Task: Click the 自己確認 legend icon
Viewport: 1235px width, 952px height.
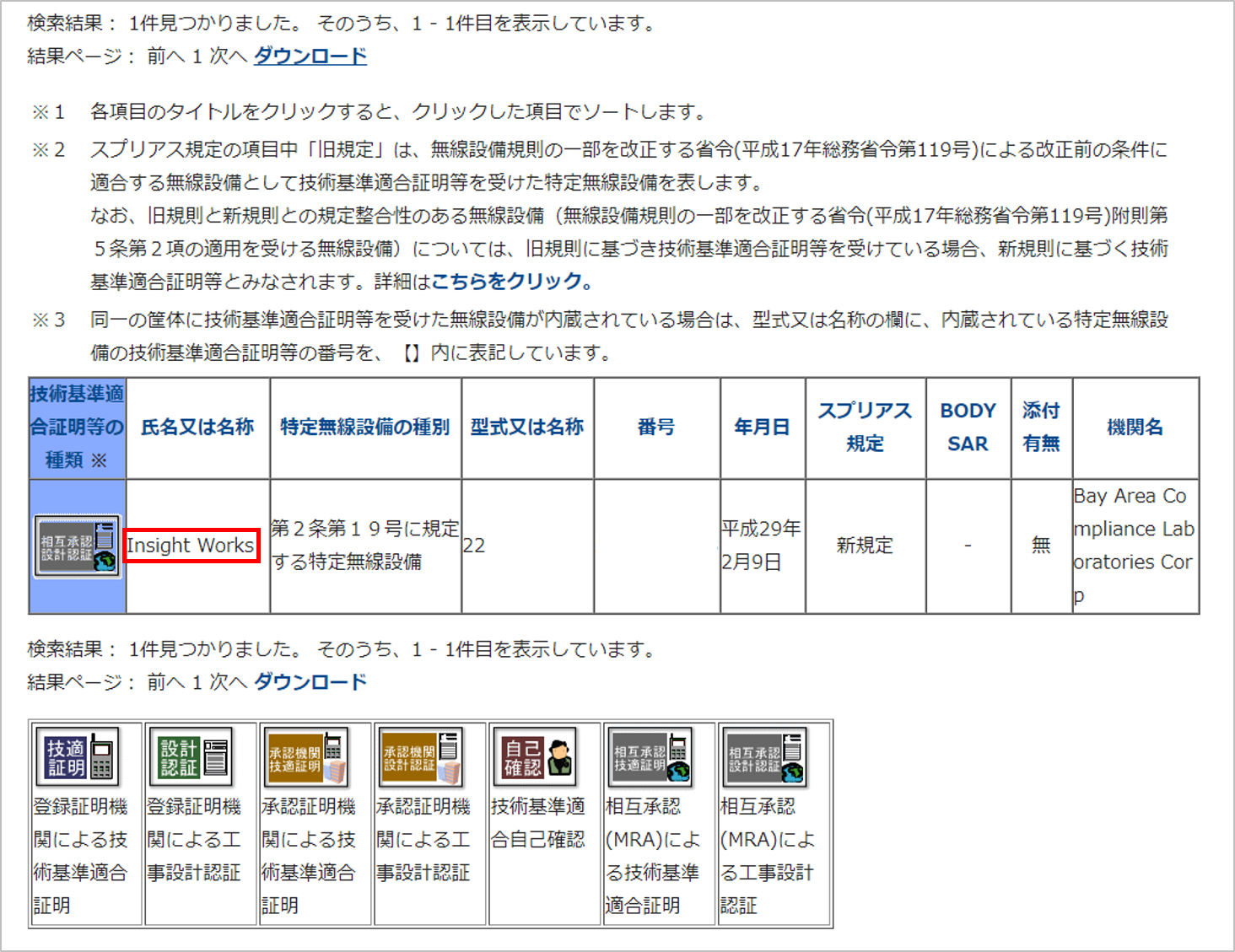Action: click(x=536, y=756)
